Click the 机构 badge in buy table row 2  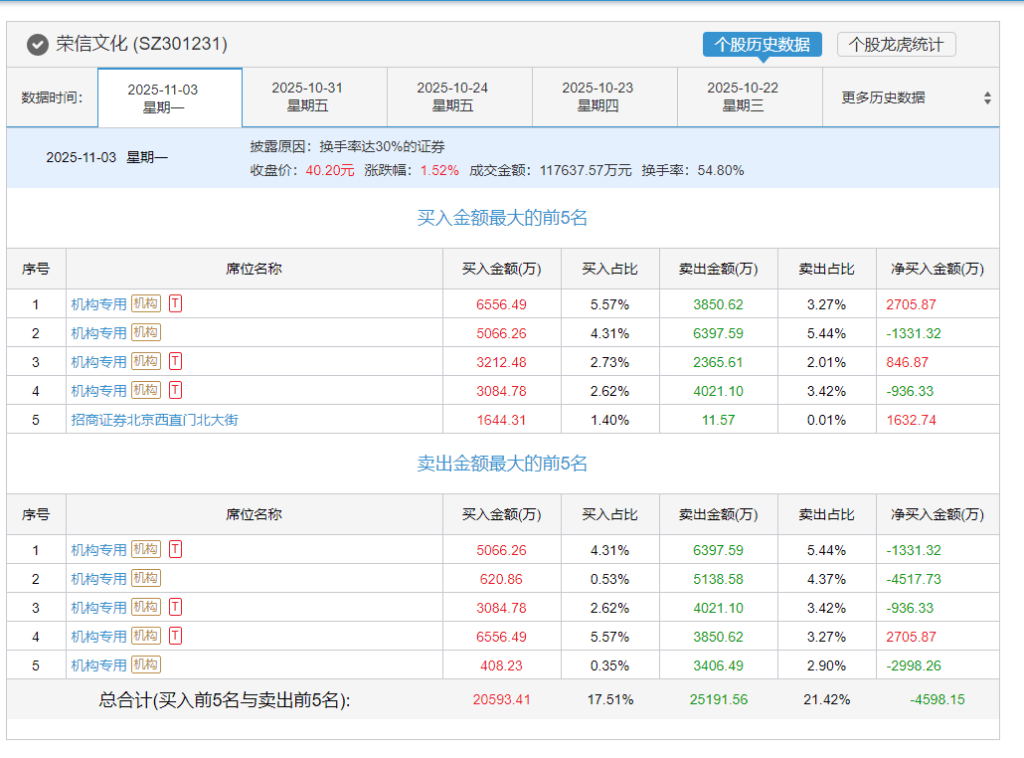146,332
